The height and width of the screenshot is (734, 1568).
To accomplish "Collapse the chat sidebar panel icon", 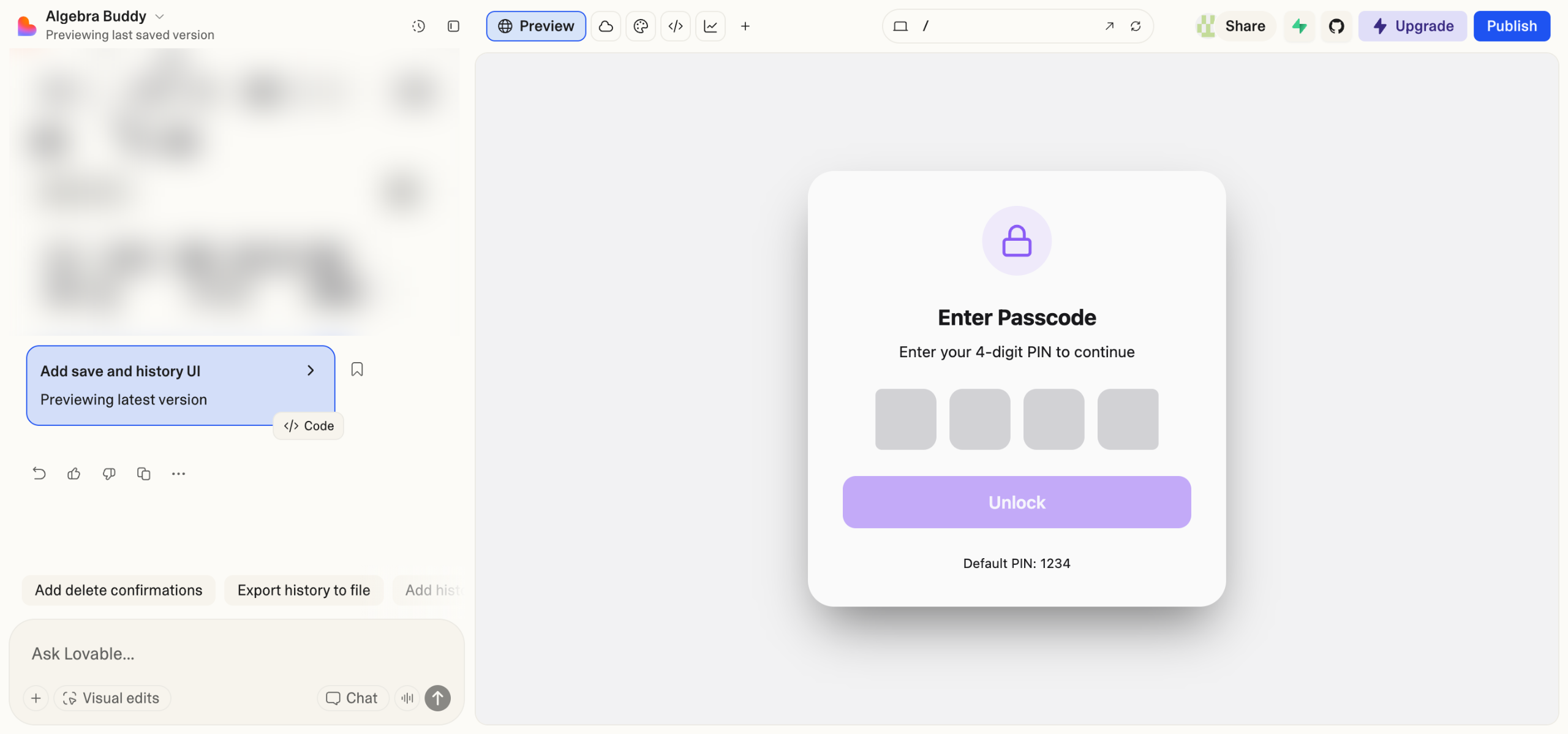I will (453, 26).
